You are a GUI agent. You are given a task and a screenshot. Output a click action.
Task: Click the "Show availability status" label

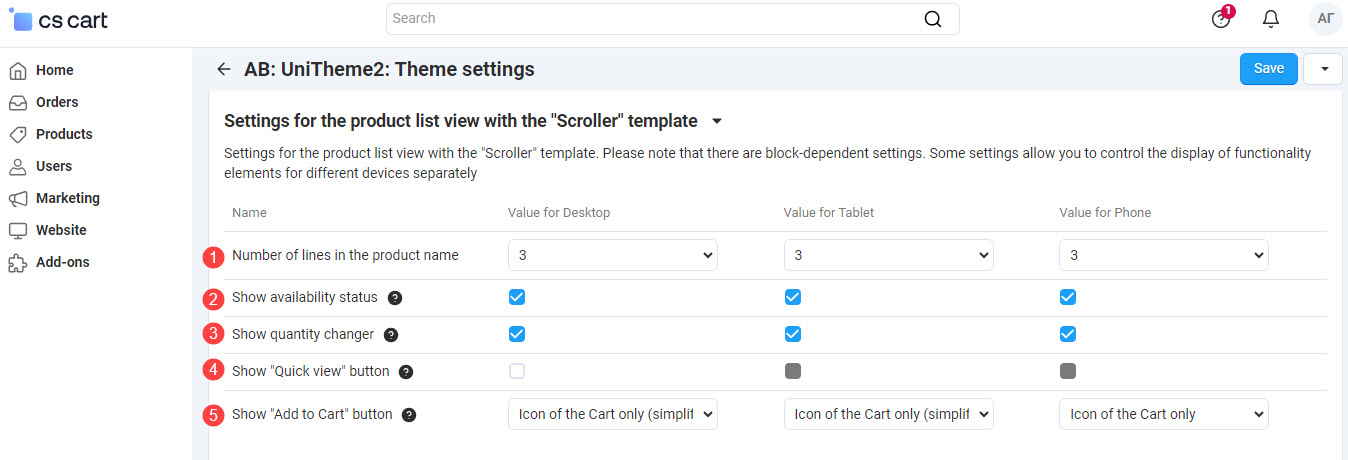point(305,297)
